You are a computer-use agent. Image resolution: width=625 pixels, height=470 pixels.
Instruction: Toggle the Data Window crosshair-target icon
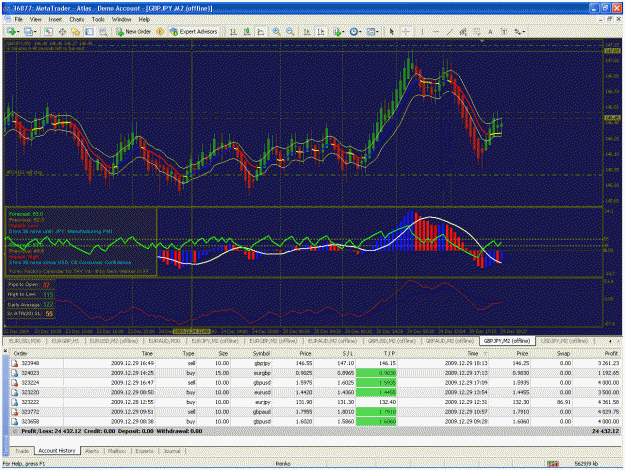(62, 31)
